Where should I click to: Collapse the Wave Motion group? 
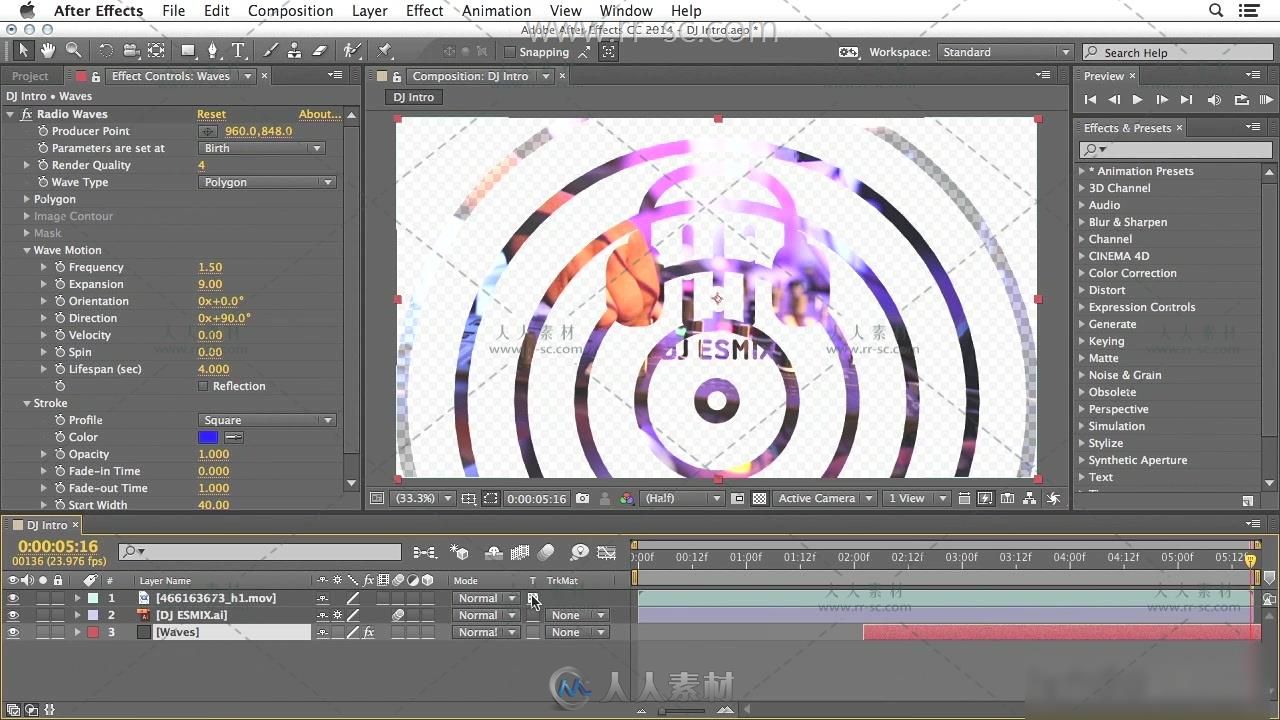[x=27, y=250]
